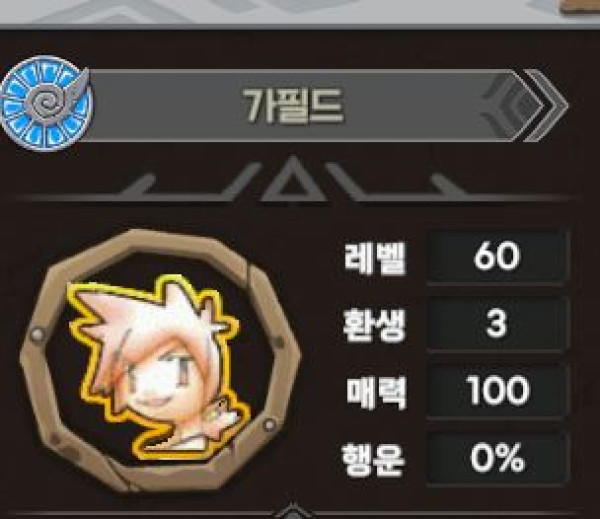600x519 pixels.
Task: Click the 환생 stat label
Action: [373, 325]
